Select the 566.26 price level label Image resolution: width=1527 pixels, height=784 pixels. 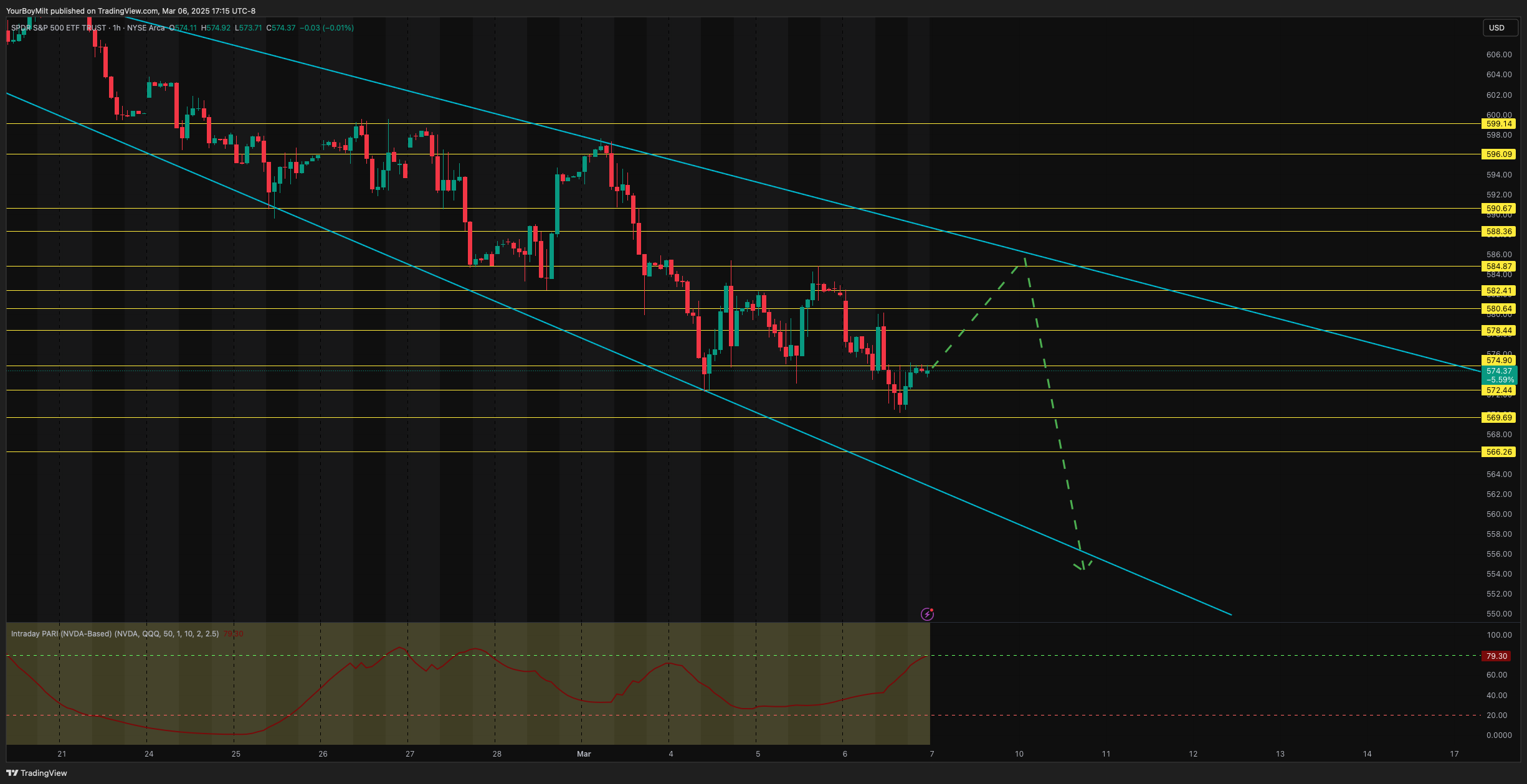pyautogui.click(x=1498, y=452)
